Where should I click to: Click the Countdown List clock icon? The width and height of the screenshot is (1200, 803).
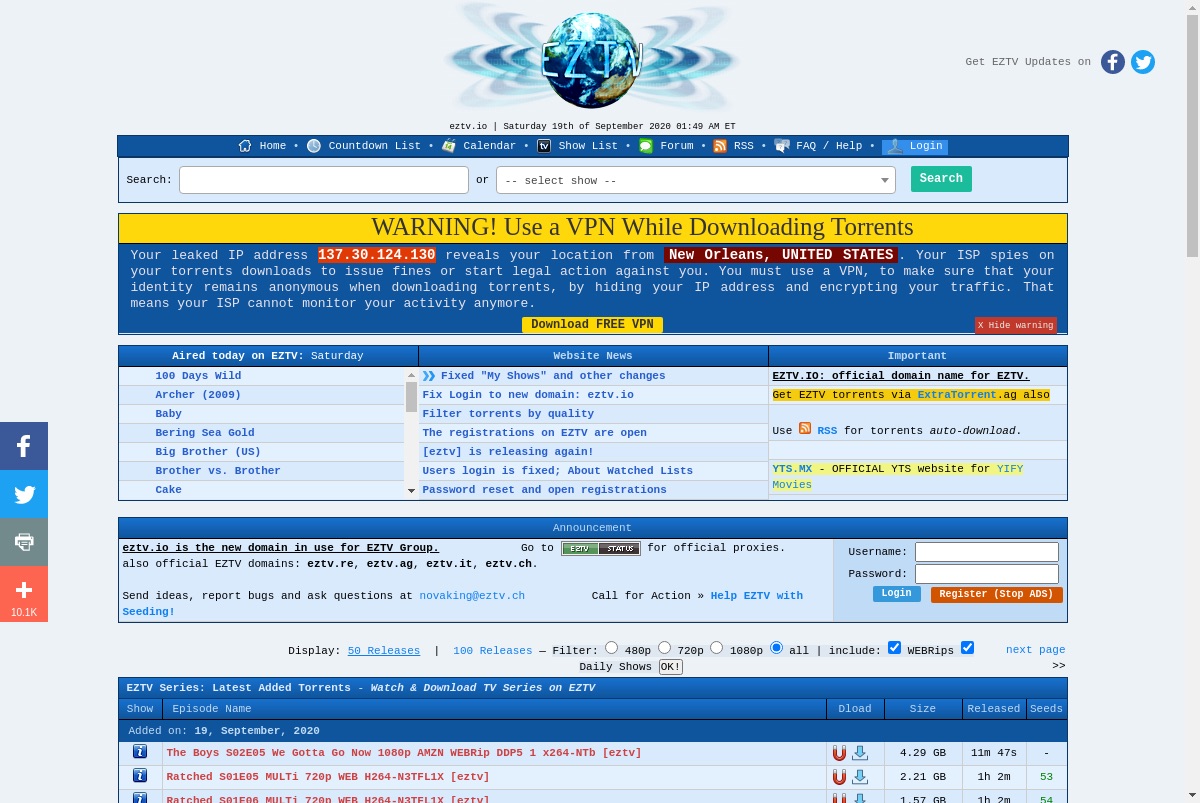point(314,146)
